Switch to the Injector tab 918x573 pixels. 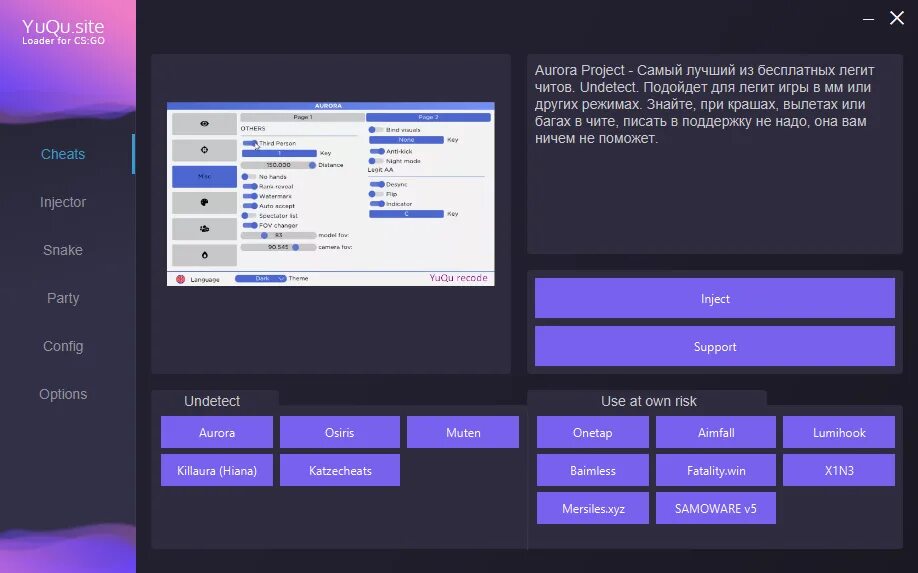click(x=63, y=202)
